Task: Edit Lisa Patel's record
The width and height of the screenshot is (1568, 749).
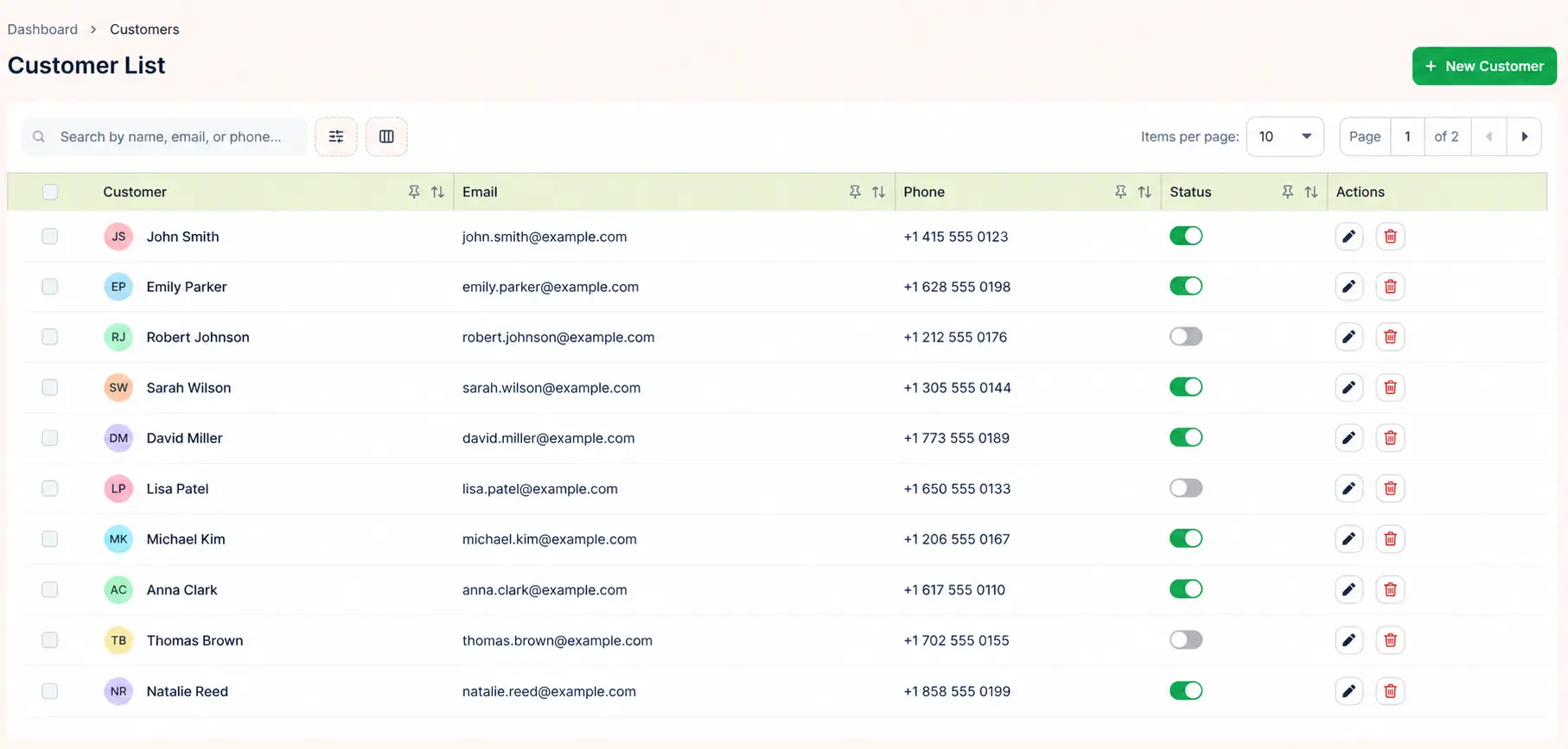Action: pos(1348,489)
